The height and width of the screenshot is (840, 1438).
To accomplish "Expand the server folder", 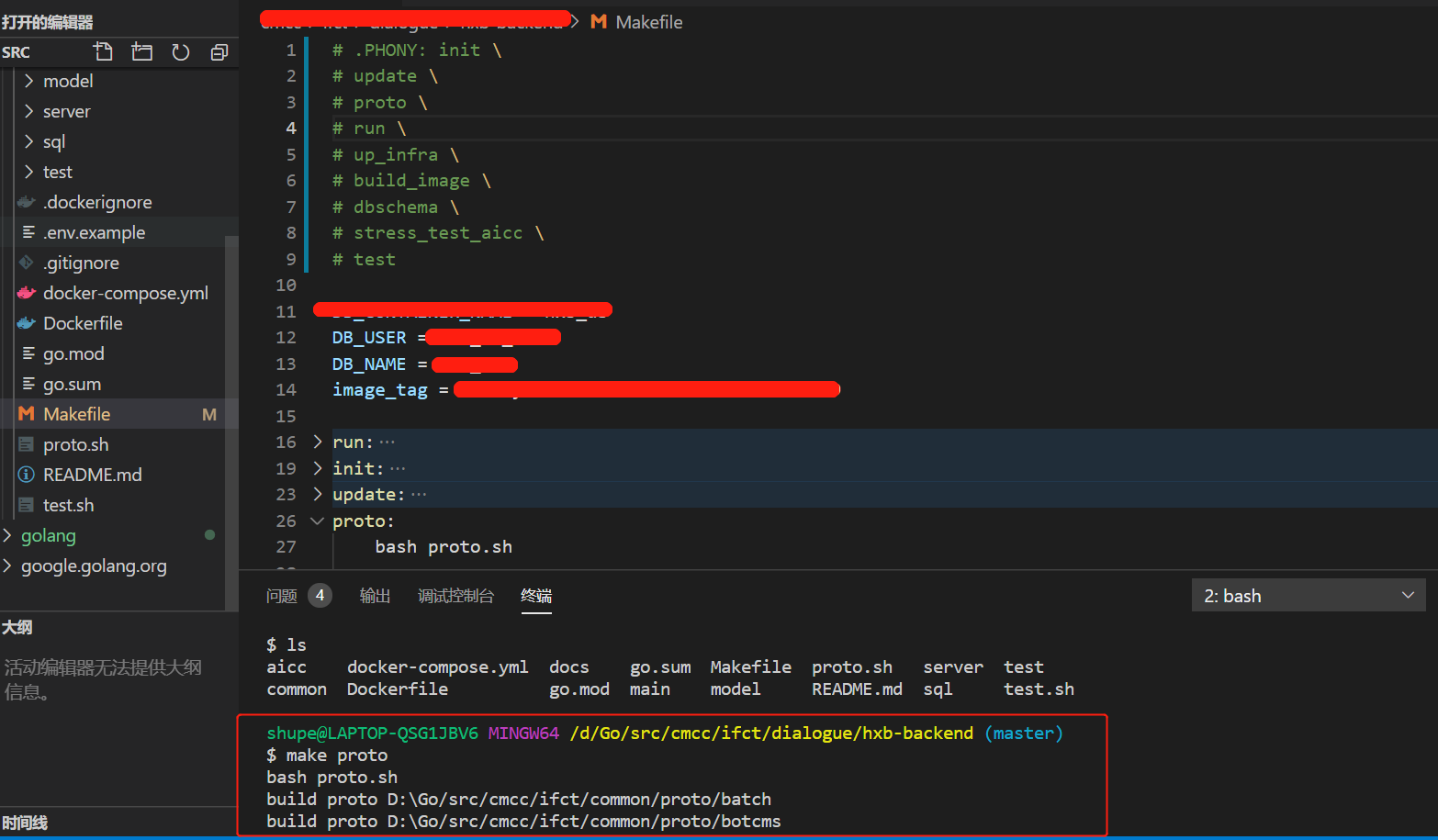I will tap(28, 111).
